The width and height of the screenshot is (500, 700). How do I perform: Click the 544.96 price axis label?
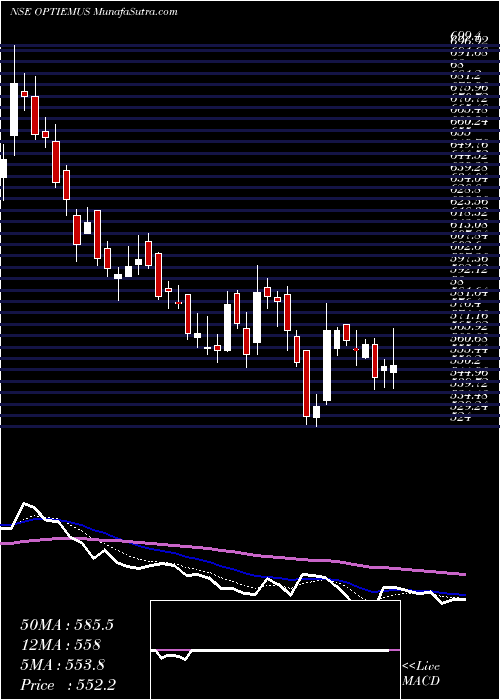point(469,373)
